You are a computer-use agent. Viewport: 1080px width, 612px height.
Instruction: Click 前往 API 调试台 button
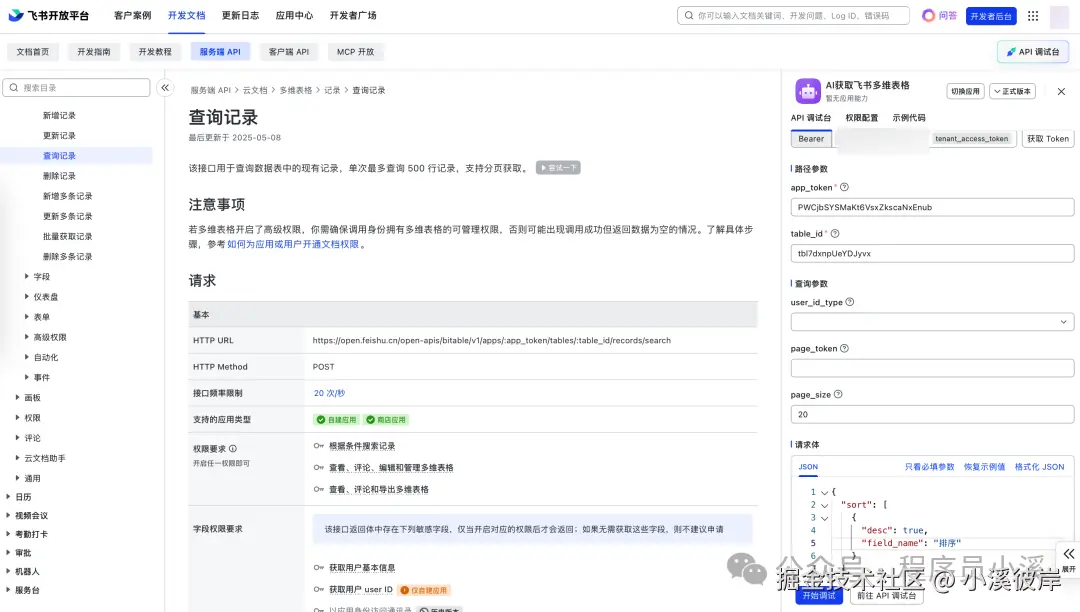point(886,595)
